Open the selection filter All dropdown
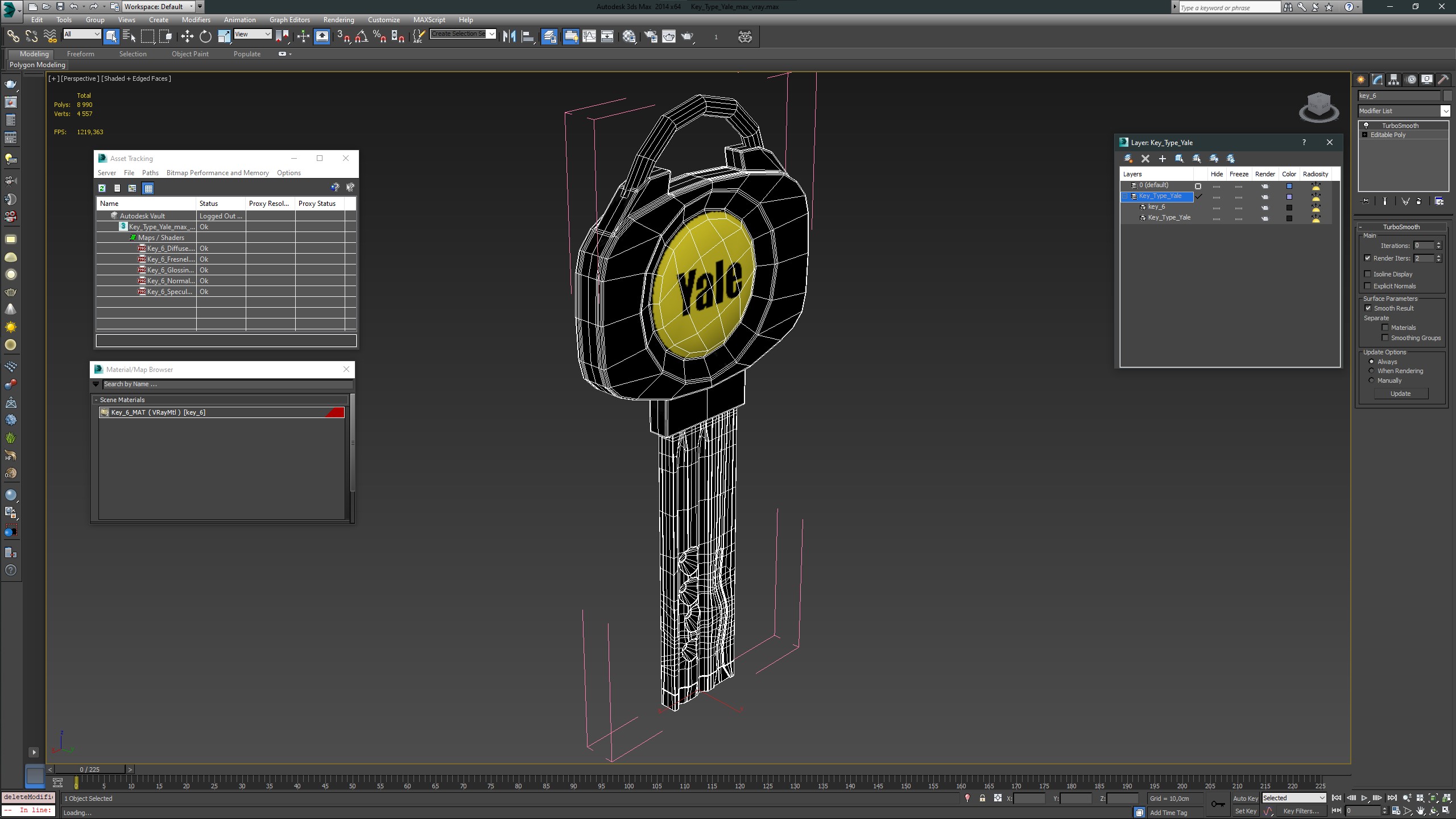 pos(82,34)
